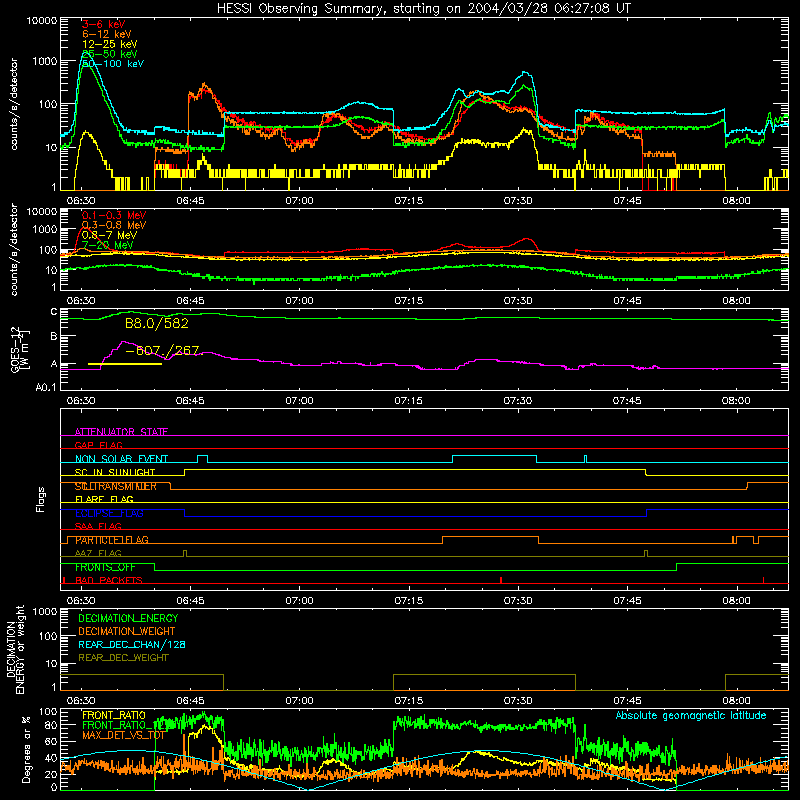Select the 0.3-0.8 MeV legend label
The width and height of the screenshot is (800, 800).
pos(114,225)
